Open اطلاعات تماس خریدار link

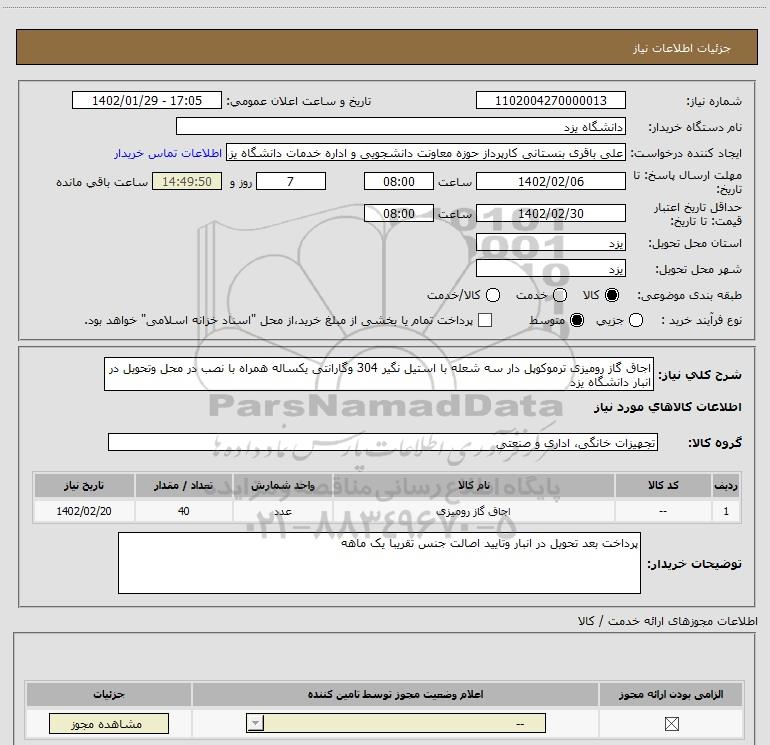(x=168, y=153)
